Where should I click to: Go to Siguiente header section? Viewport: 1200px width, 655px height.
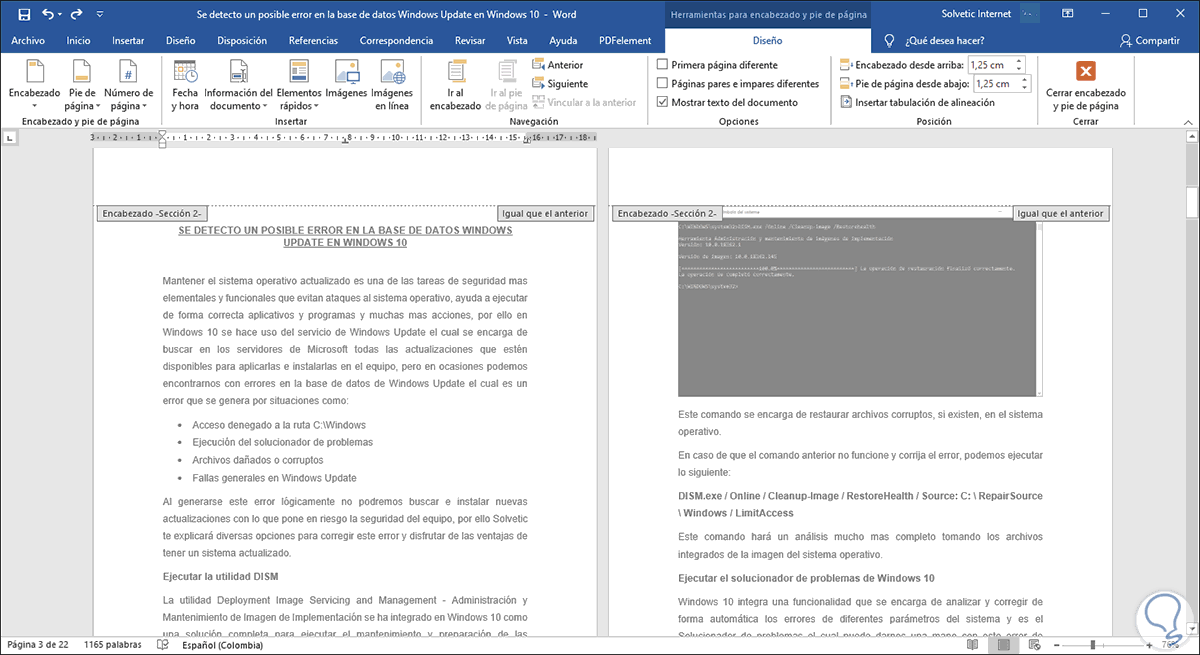[560, 84]
